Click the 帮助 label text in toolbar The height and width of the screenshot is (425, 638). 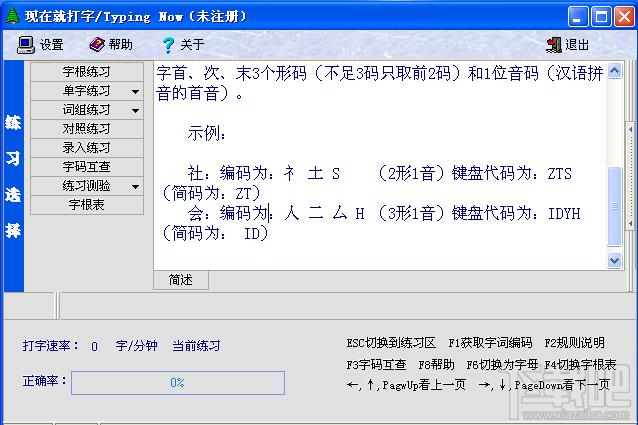tap(121, 44)
